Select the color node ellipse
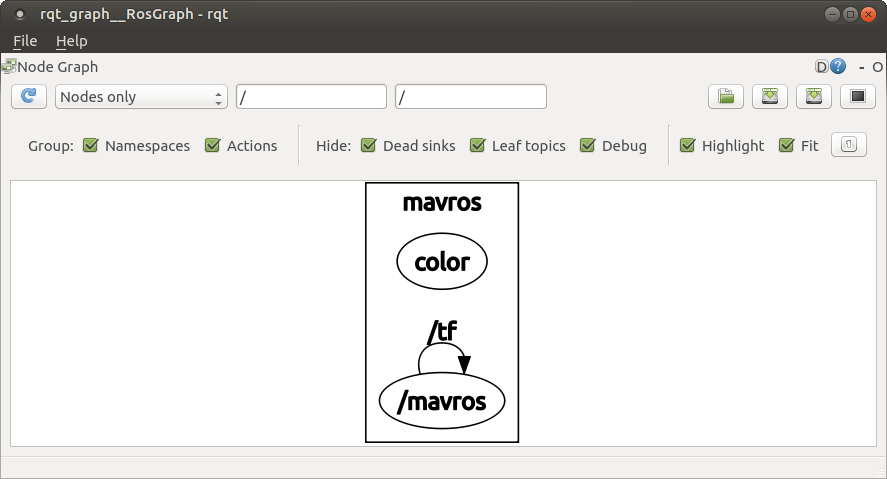Screen dimensions: 887x479 (x=442, y=263)
